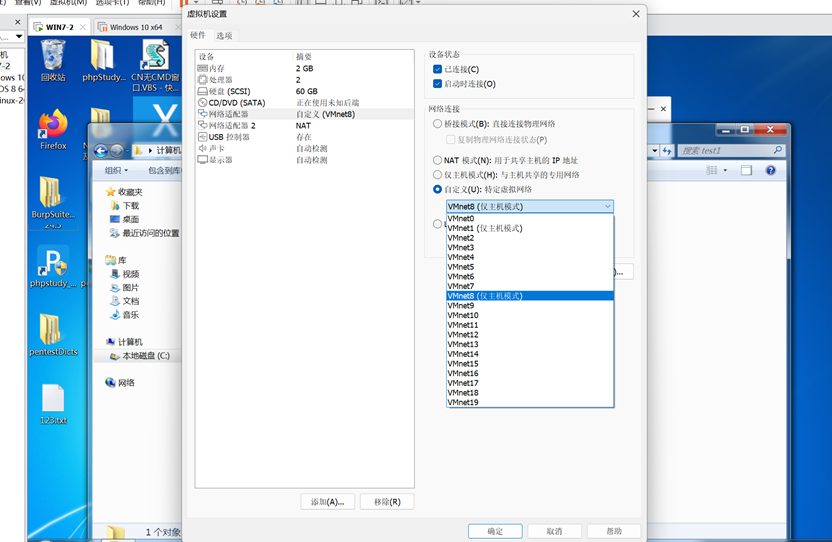Image resolution: width=832 pixels, height=542 pixels.
Task: Select the 显示器 display device row
Action: pos(304,160)
